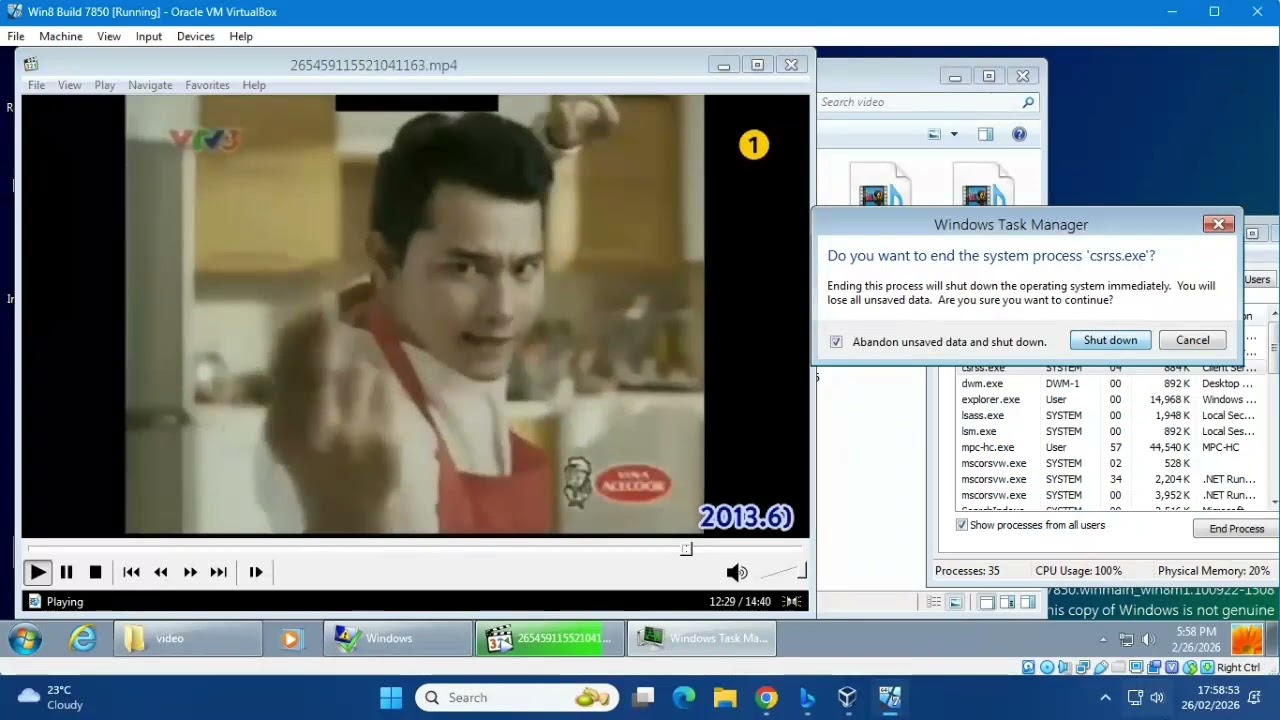Open Explorer help icon
This screenshot has height=720, width=1280.
click(1019, 134)
